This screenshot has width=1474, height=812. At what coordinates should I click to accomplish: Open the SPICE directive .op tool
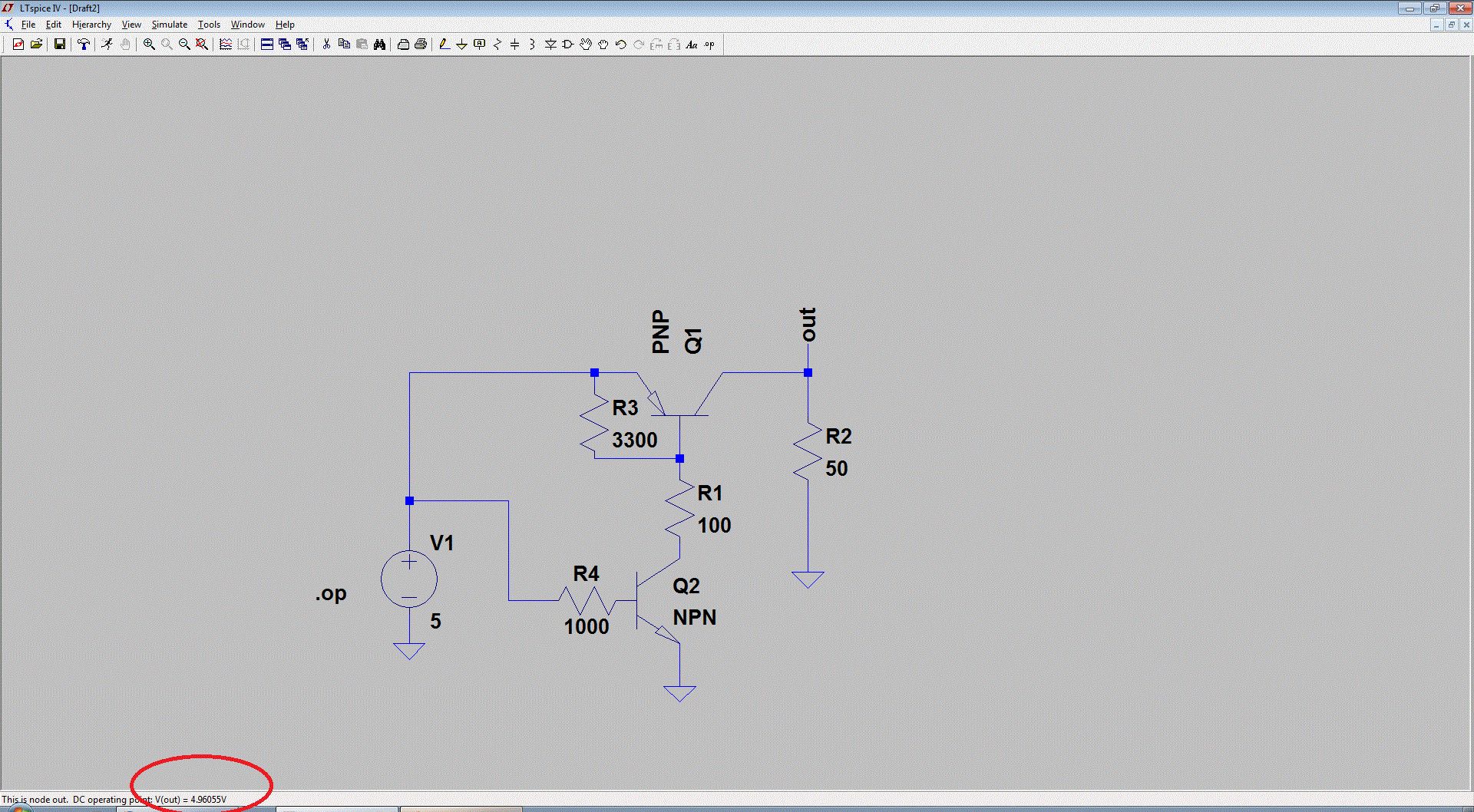click(709, 45)
